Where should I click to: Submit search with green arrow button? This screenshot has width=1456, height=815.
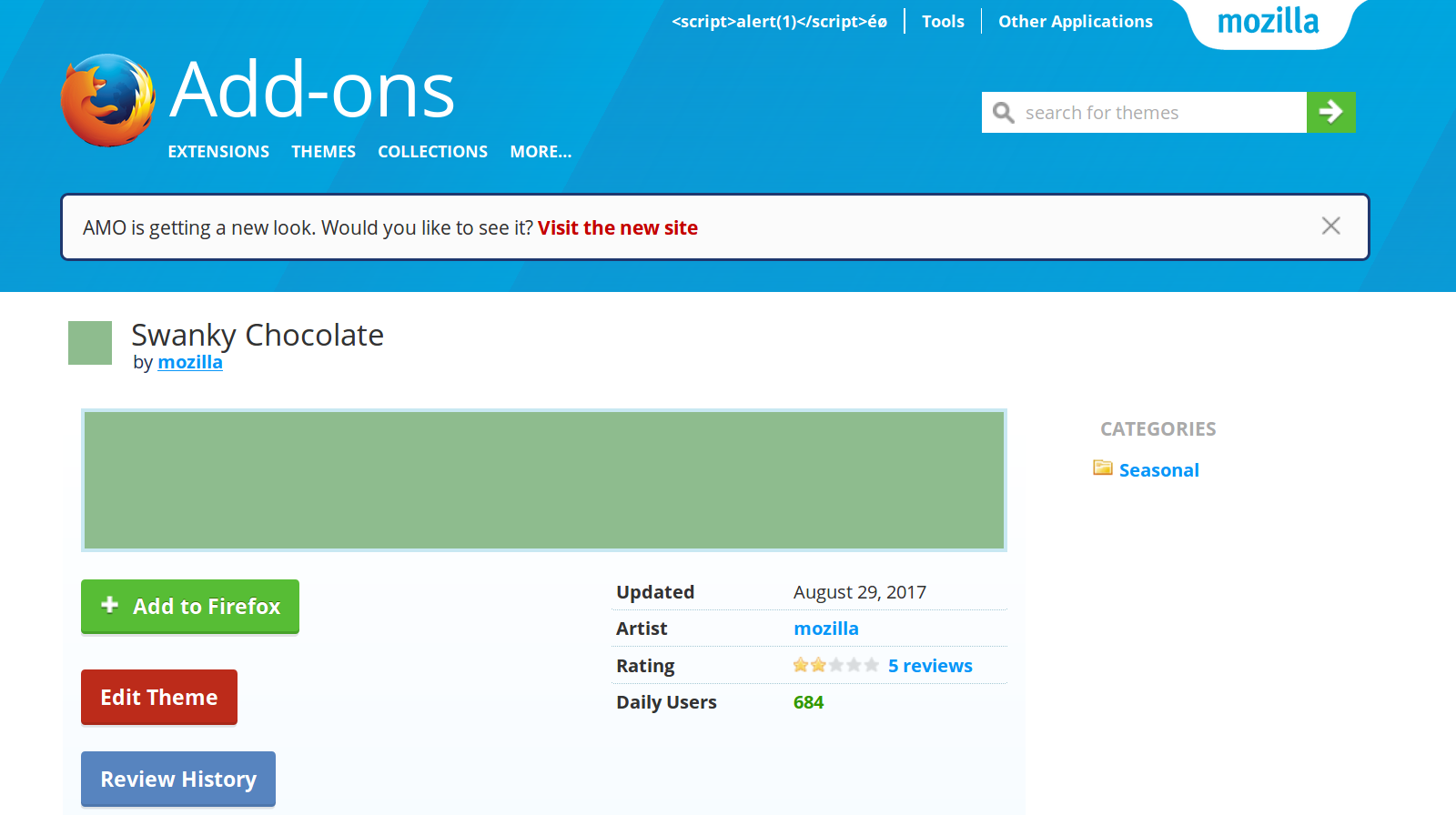[x=1330, y=112]
